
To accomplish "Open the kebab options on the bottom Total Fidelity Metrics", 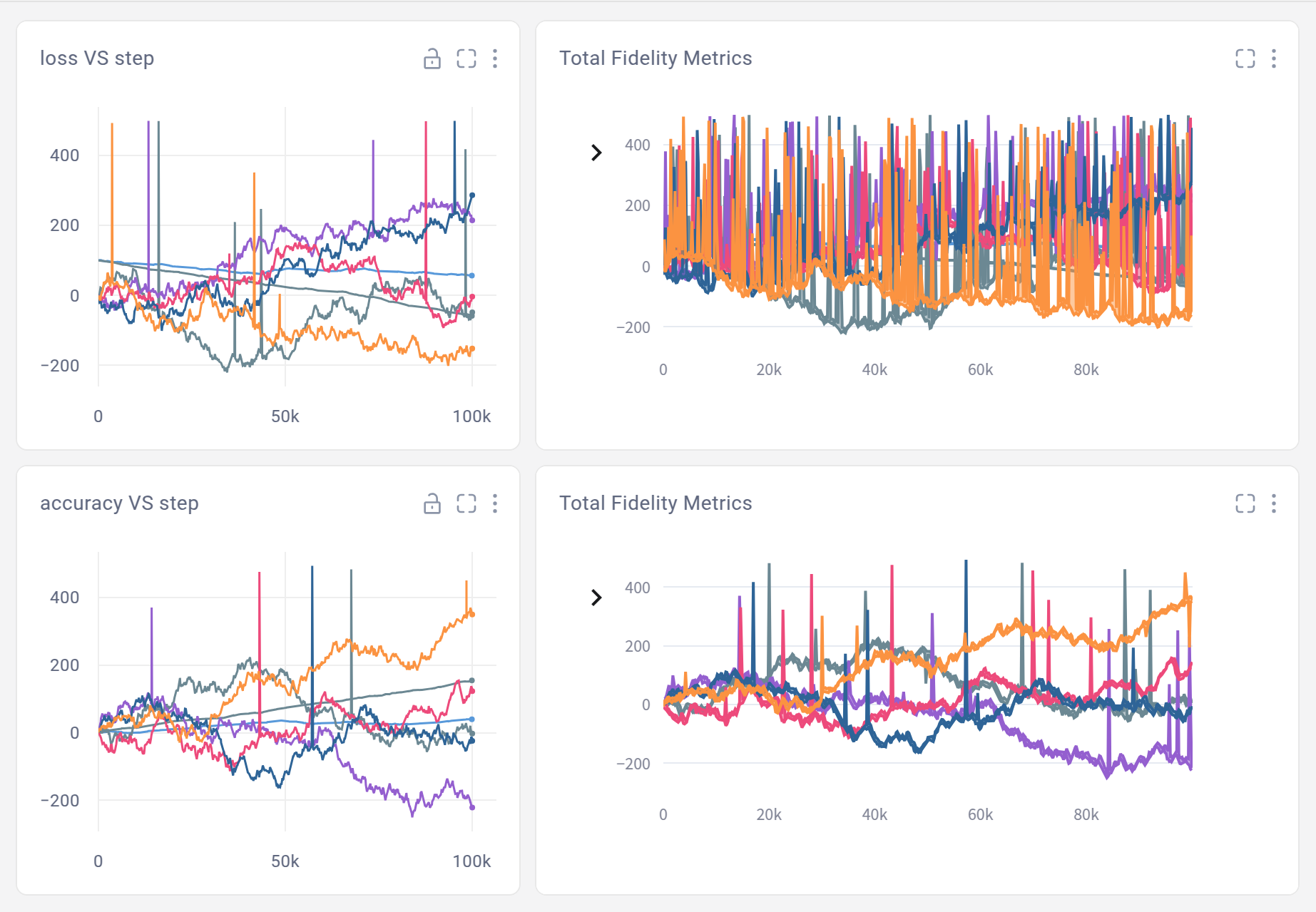I will 1273,503.
